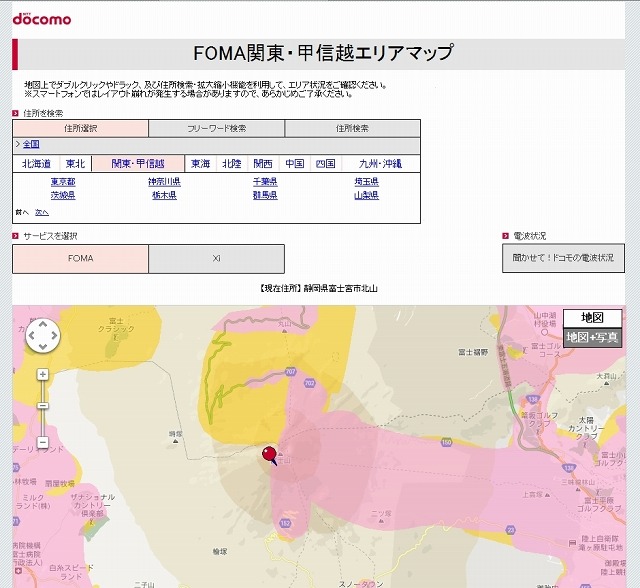
Task: Pan the map up with arrow control
Action: pos(43,325)
